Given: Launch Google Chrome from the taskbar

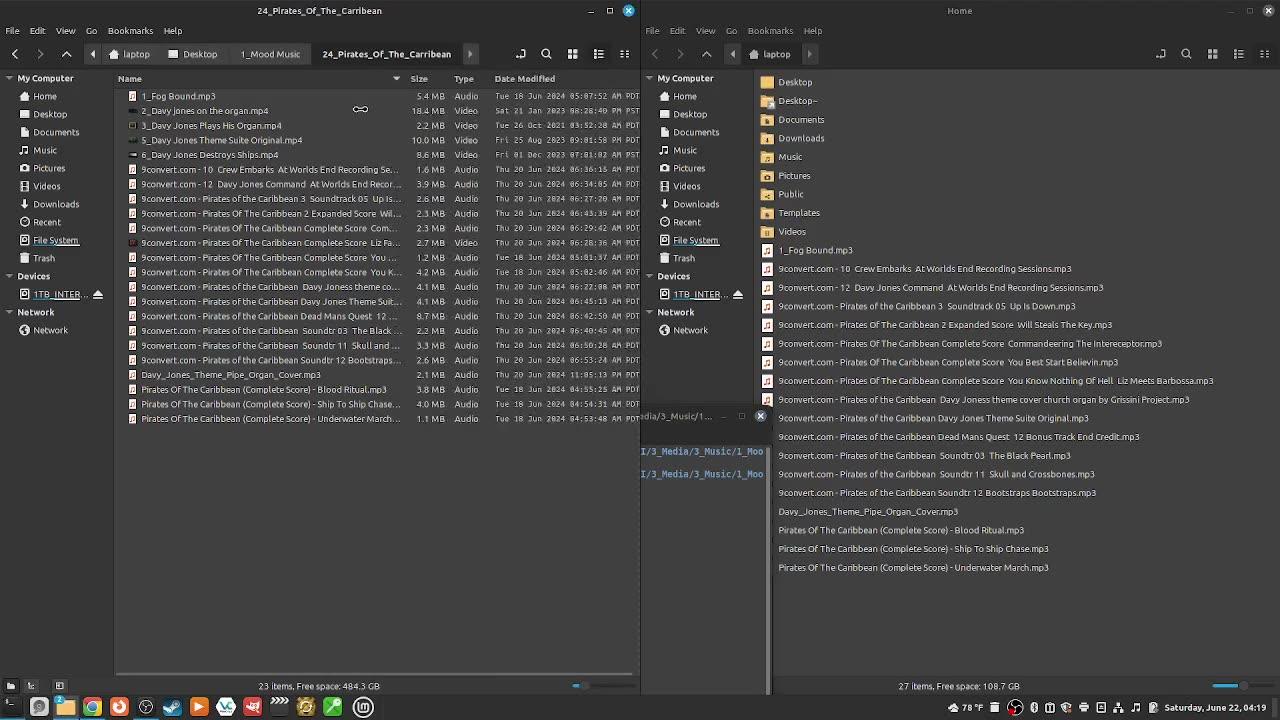Looking at the screenshot, I should click(x=92, y=707).
